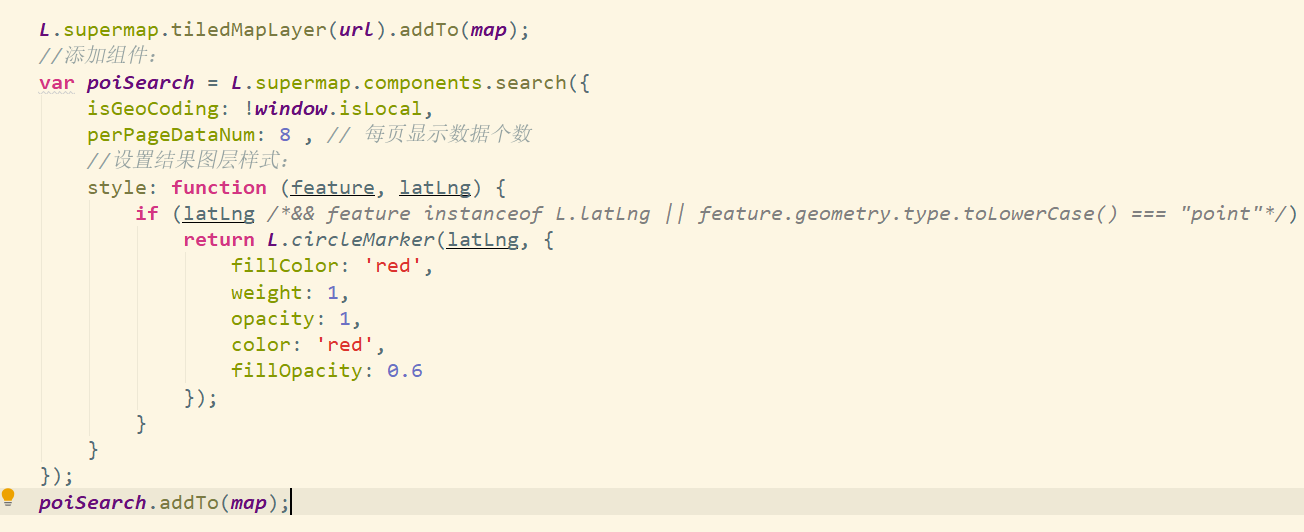Click the "var" keyword
Viewport: 1304px width, 532px height.
57,82
